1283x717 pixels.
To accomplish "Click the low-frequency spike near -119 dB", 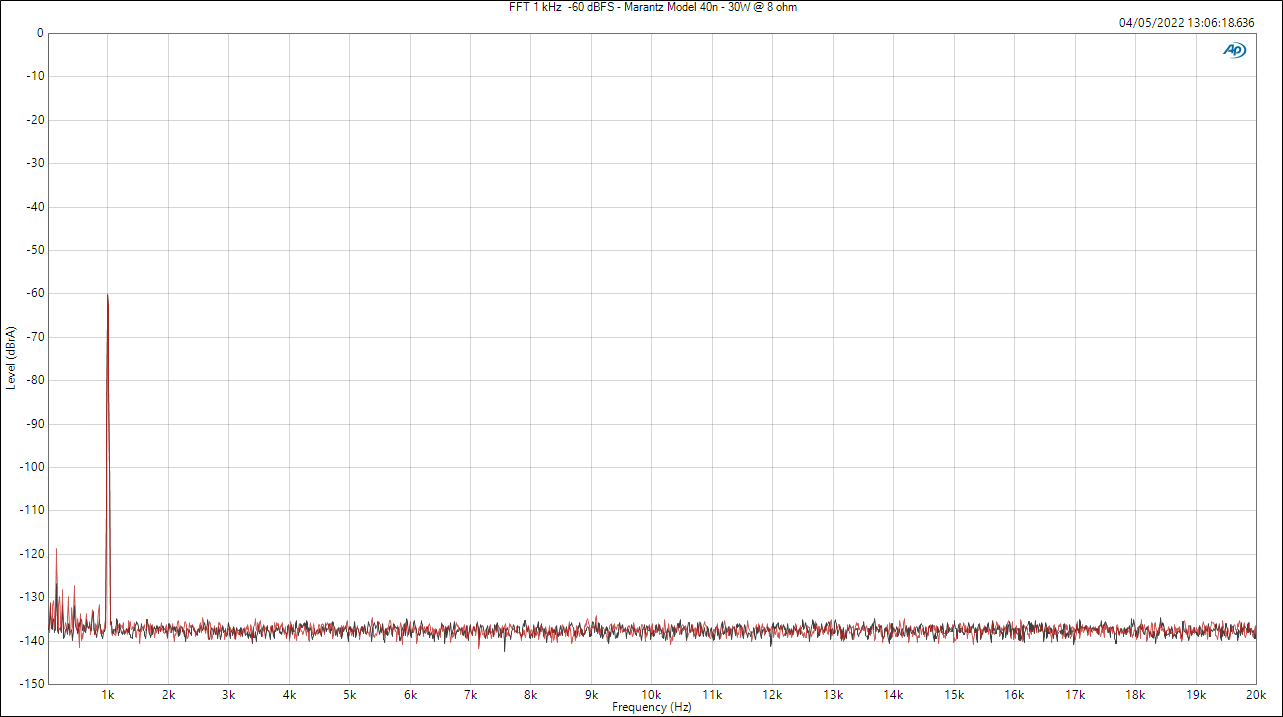I will [x=56, y=550].
